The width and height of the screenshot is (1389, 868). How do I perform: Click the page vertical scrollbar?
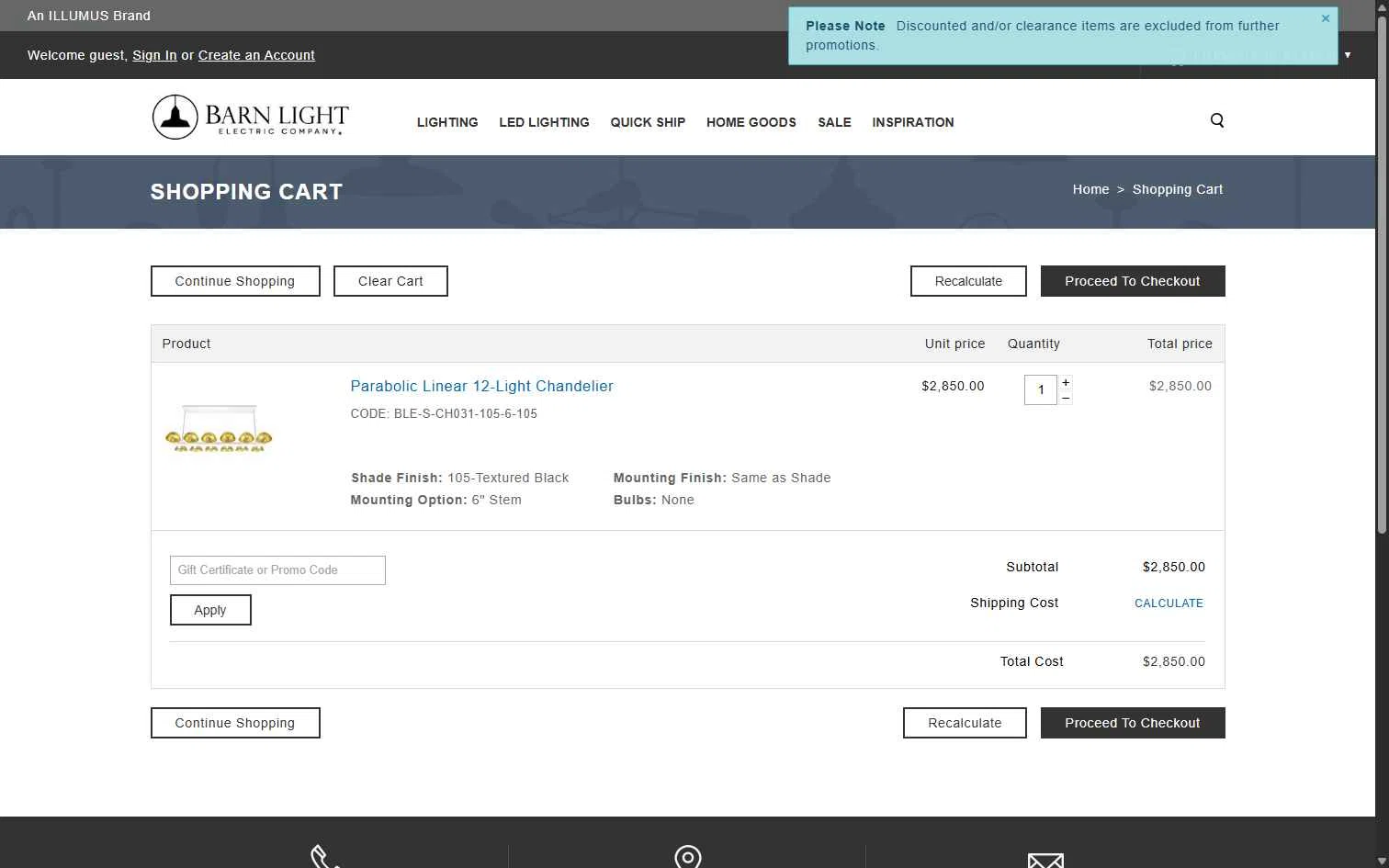[x=1382, y=276]
